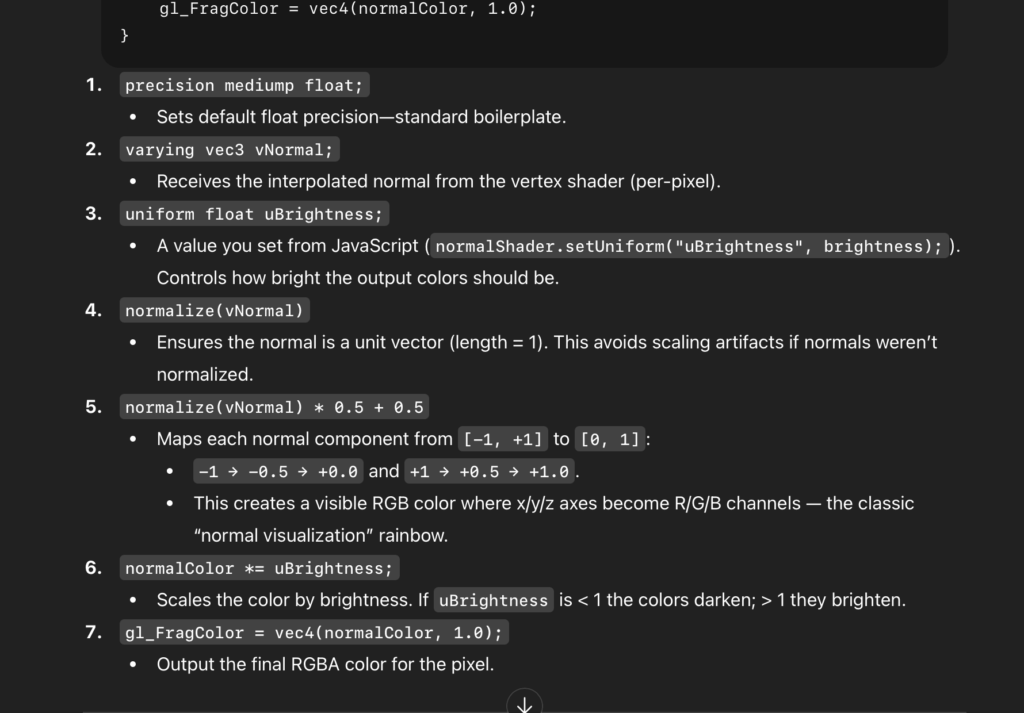1024x713 pixels.
Task: Click the "uniform float uBrightness;" code snippet
Action: click(253, 214)
